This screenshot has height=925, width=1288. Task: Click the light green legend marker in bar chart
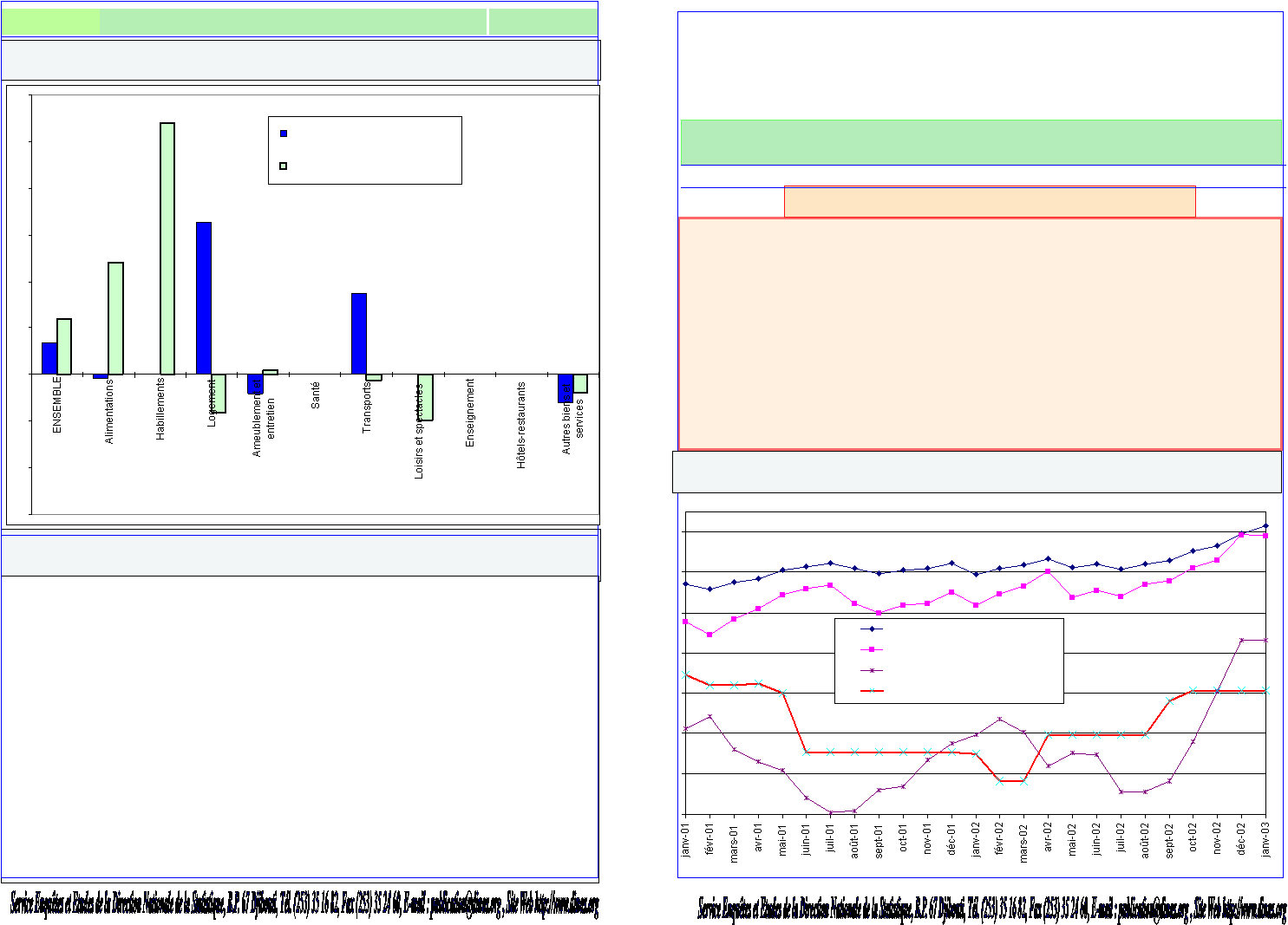pyautogui.click(x=284, y=166)
